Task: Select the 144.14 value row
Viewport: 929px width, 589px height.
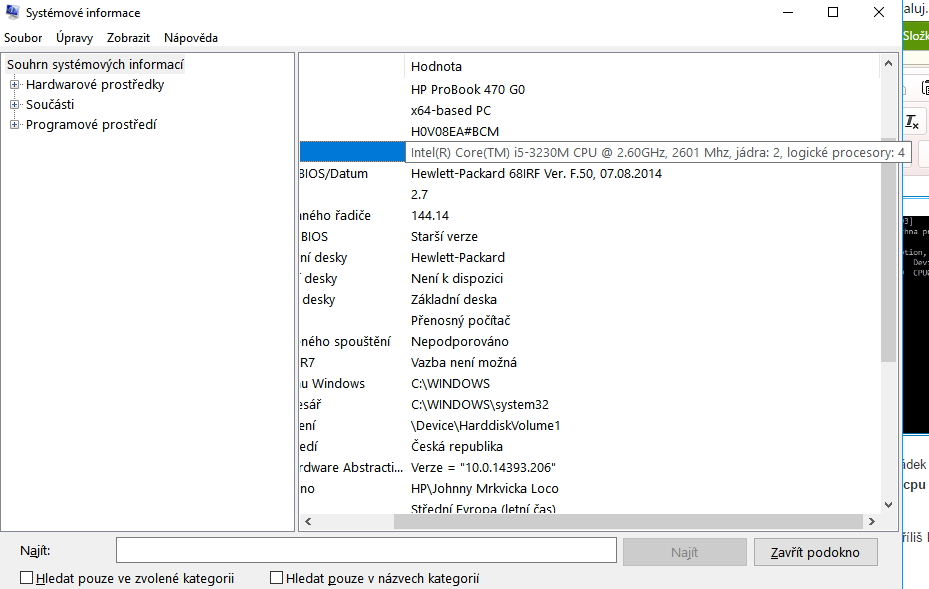Action: (x=430, y=216)
